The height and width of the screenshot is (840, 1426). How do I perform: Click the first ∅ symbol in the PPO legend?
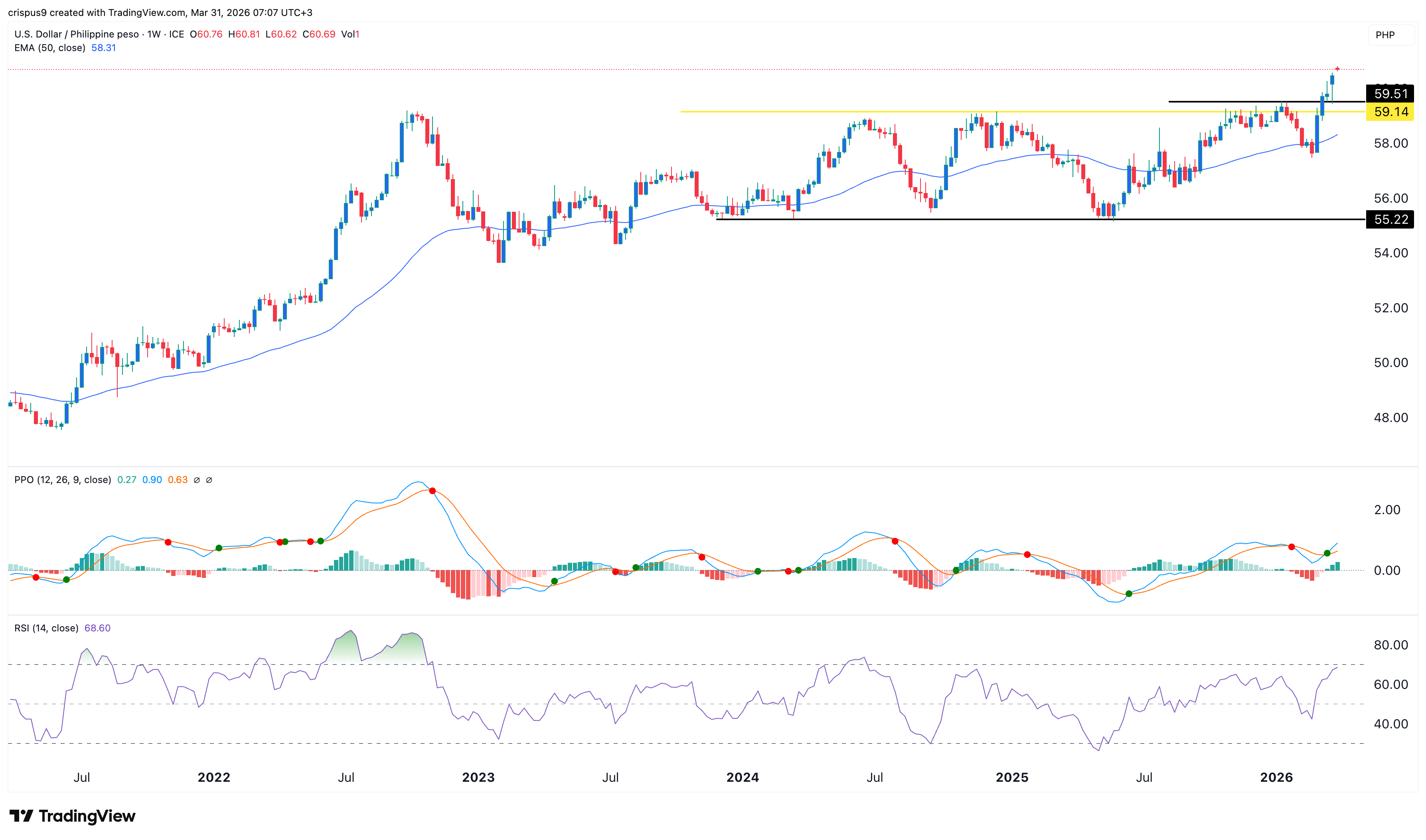(x=196, y=480)
